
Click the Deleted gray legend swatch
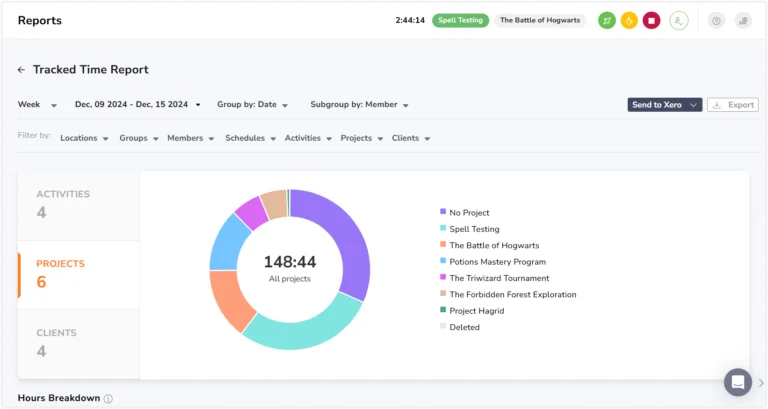443,326
